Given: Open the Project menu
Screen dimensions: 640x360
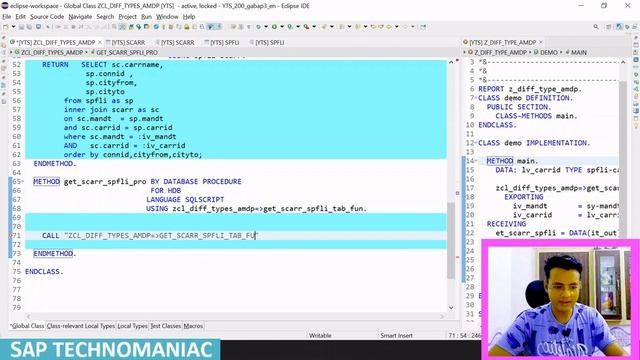Looking at the screenshot, I should (127, 17).
